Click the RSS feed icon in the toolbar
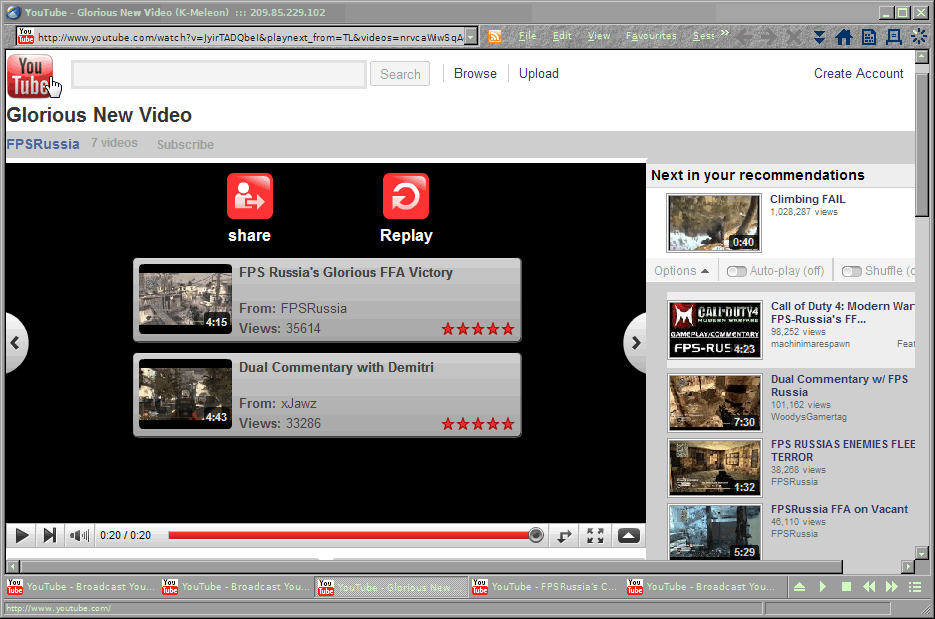Viewport: 935px width, 619px height. [x=494, y=36]
